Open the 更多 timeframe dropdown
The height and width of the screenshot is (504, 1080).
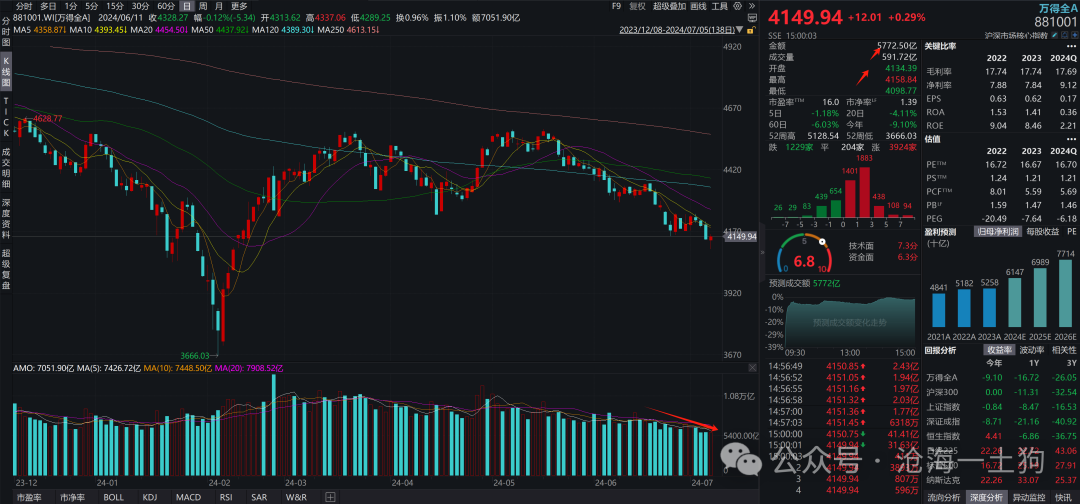[x=239, y=6]
